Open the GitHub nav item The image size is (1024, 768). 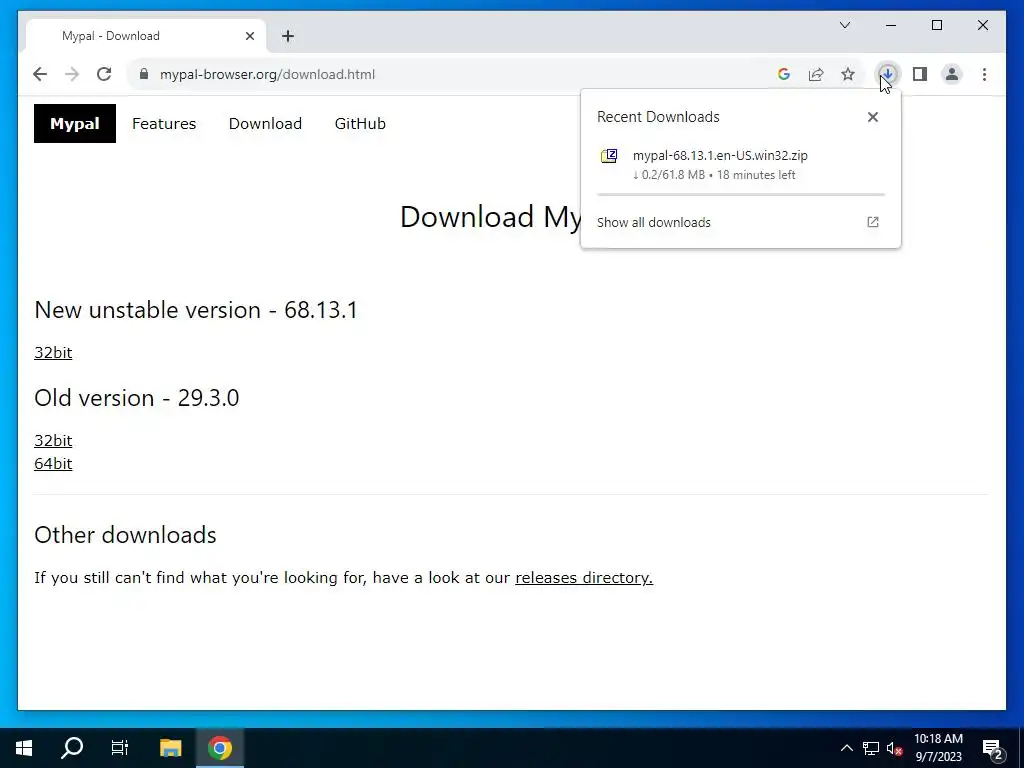click(x=360, y=123)
